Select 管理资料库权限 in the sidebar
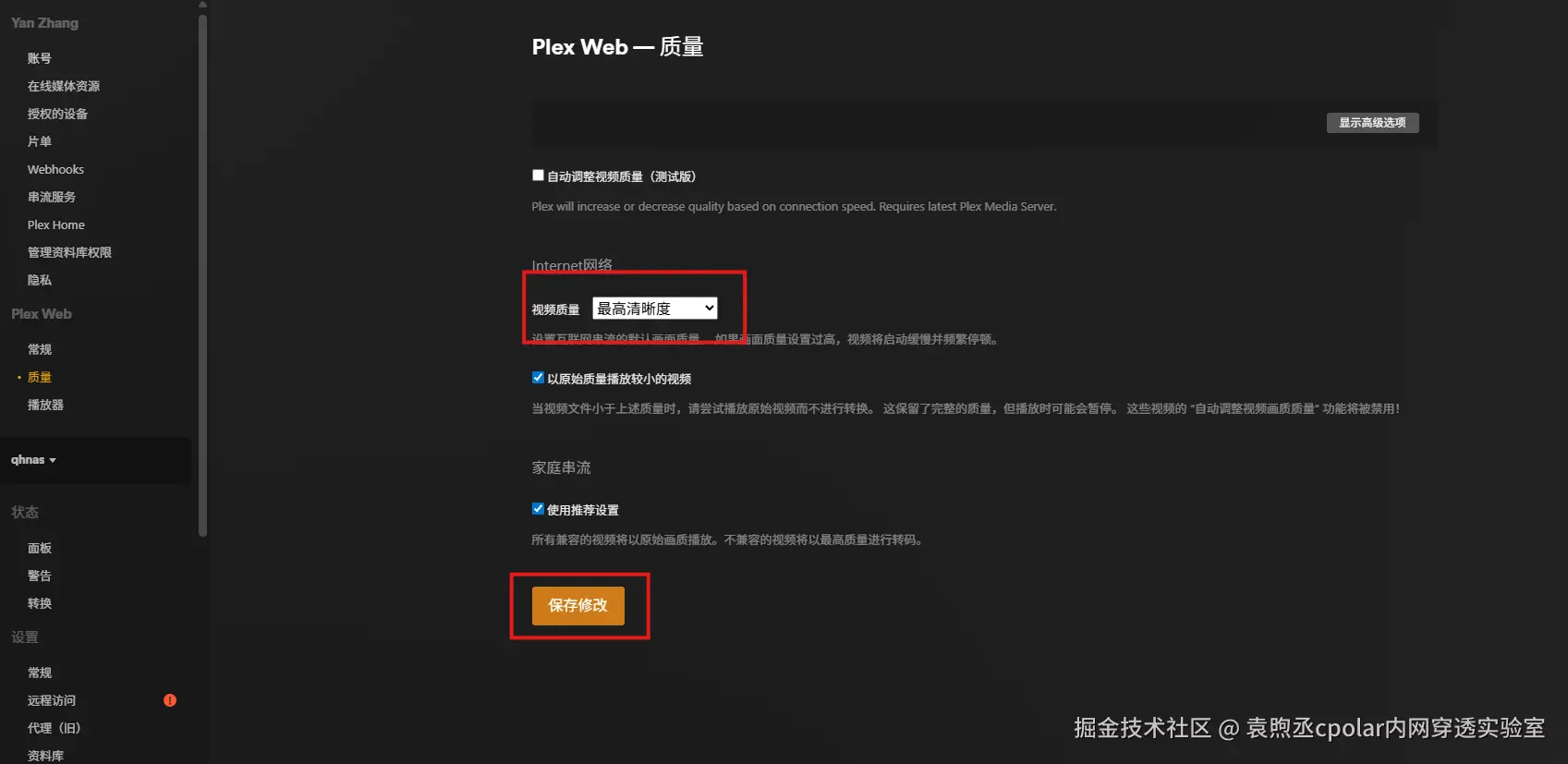Viewport: 1568px width, 764px height. click(x=69, y=252)
